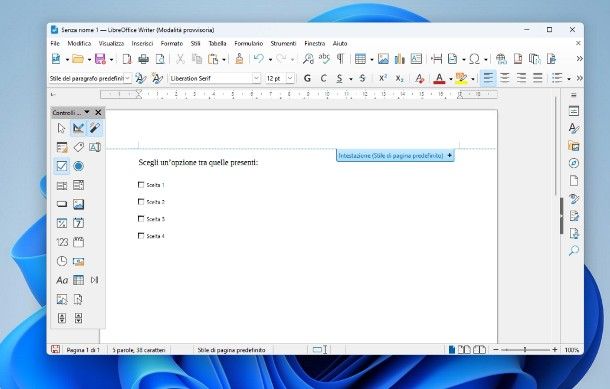
Task: Open the Liberation Serif font dropdown
Action: pos(256,78)
